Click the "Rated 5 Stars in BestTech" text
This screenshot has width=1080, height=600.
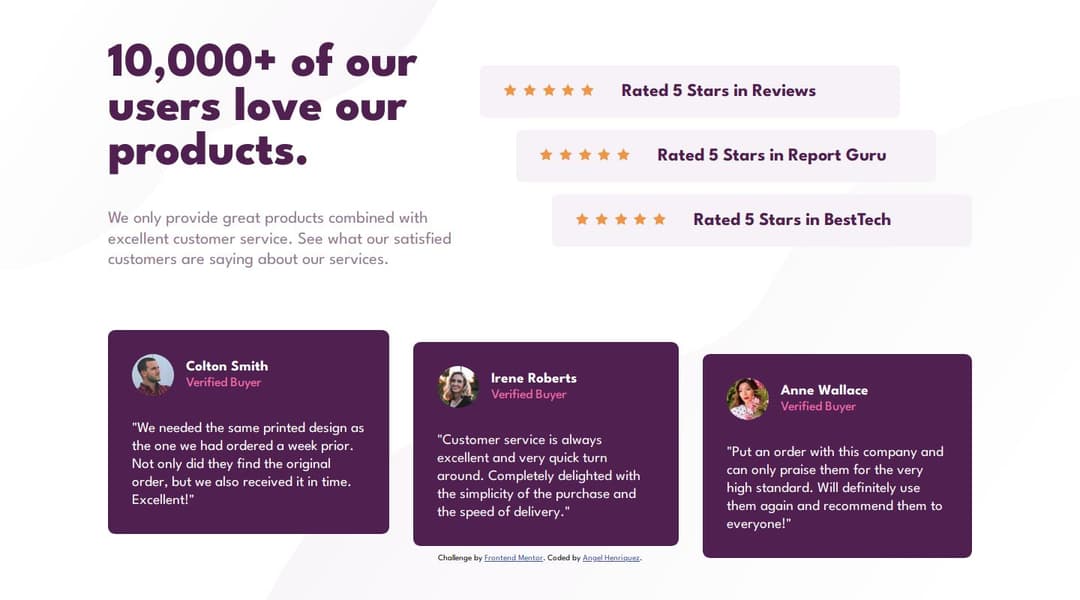click(792, 219)
